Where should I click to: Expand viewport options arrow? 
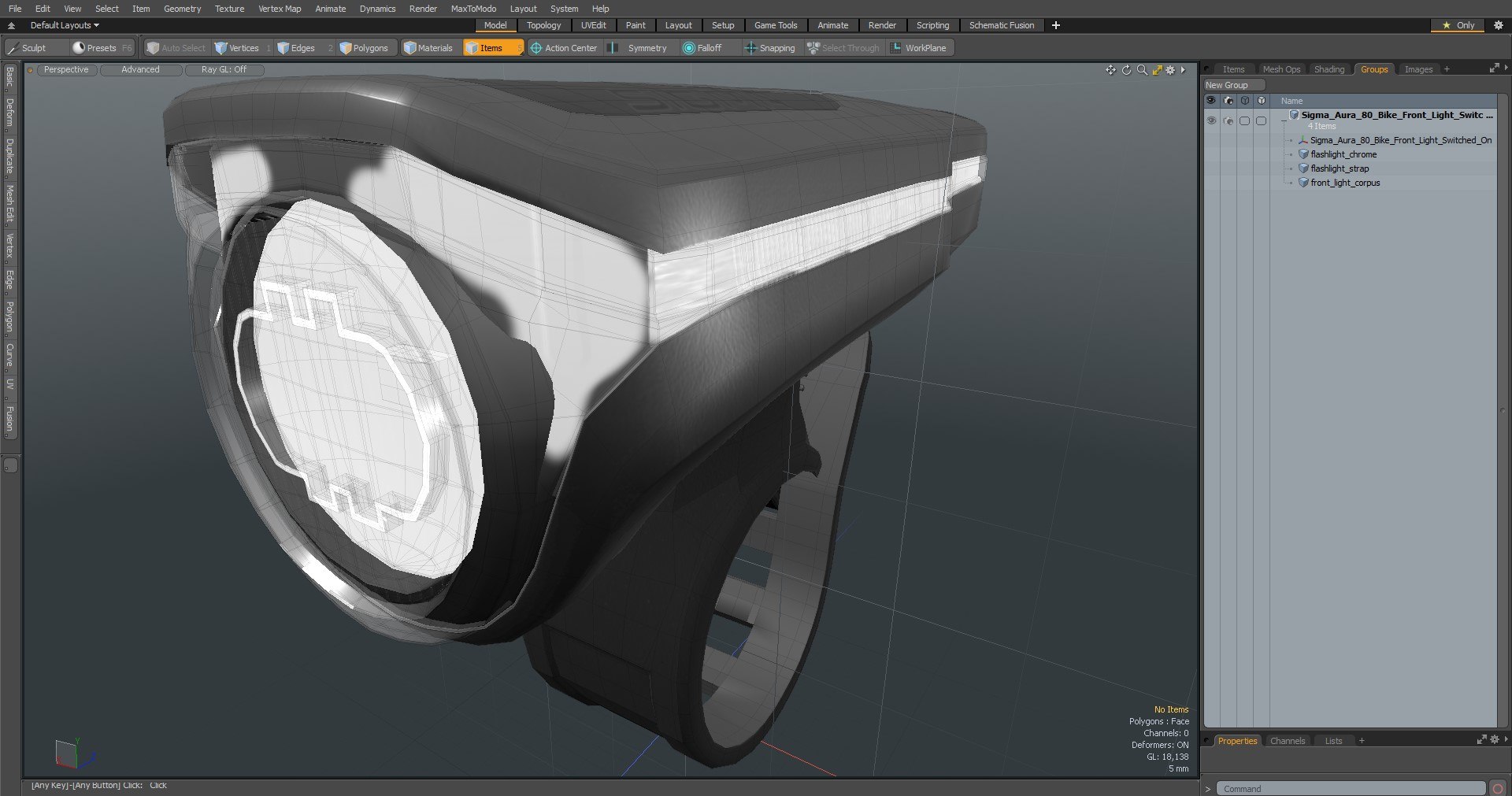(x=1183, y=70)
